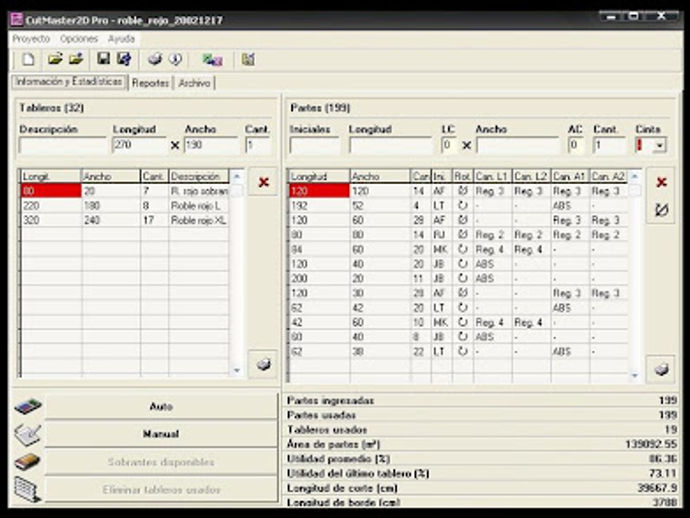The image size is (690, 518).
Task: Click the Partes Longitud input field
Action: 391,145
